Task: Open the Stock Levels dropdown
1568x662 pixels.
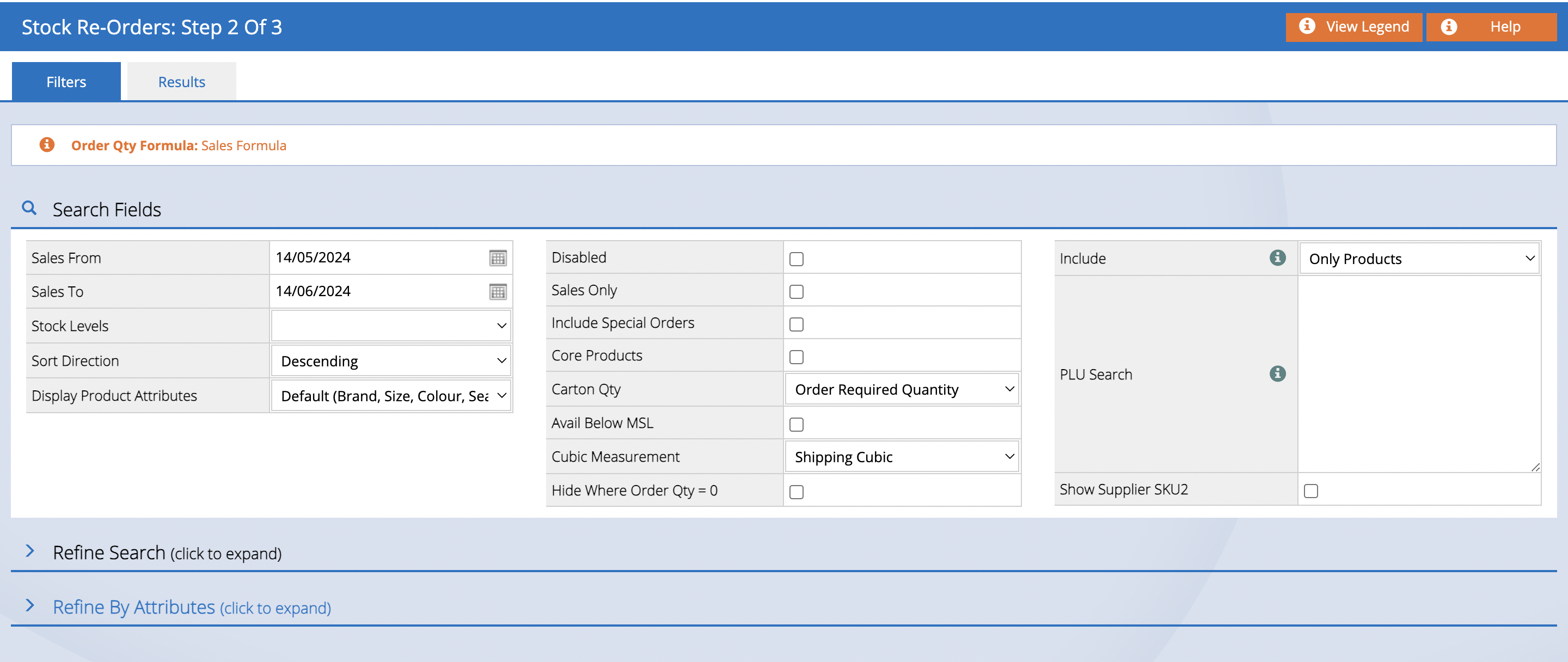Action: 391,326
